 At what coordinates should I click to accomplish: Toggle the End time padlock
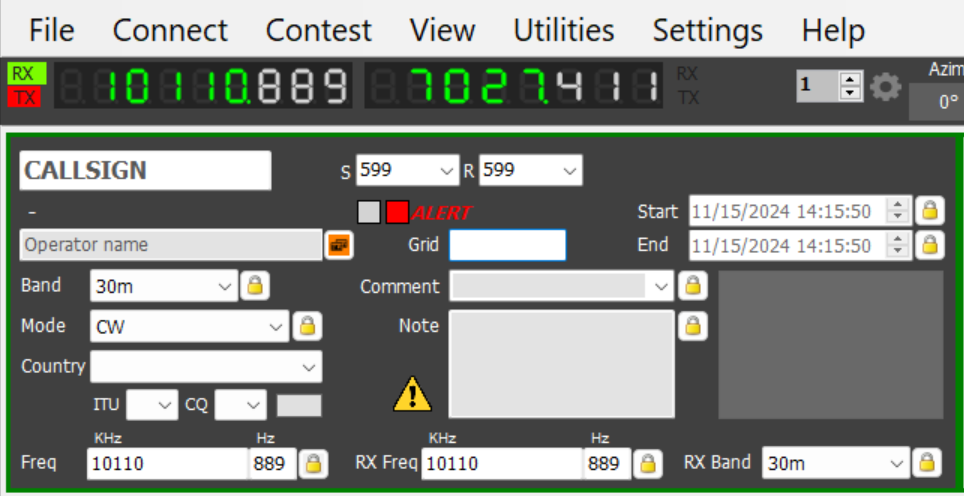point(930,245)
